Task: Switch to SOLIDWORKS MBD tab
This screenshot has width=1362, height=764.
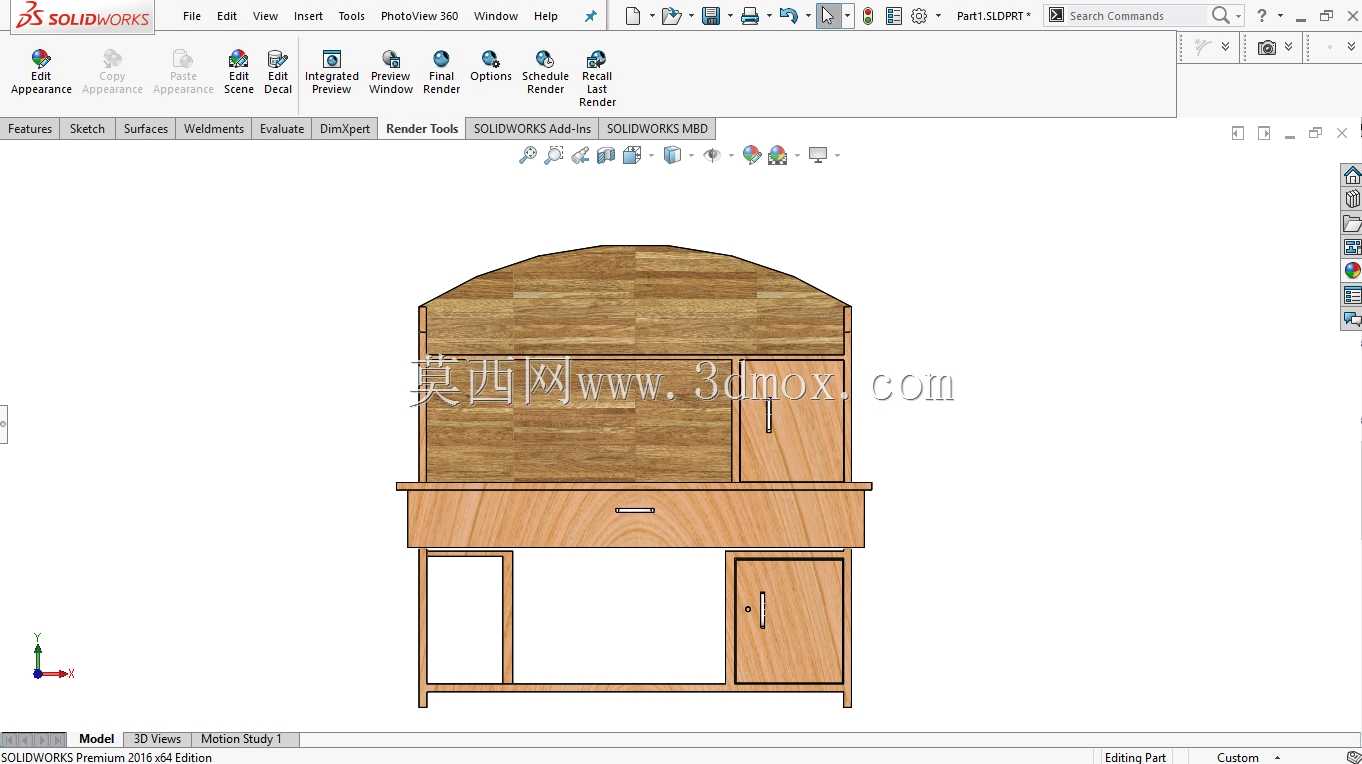Action: (x=657, y=129)
